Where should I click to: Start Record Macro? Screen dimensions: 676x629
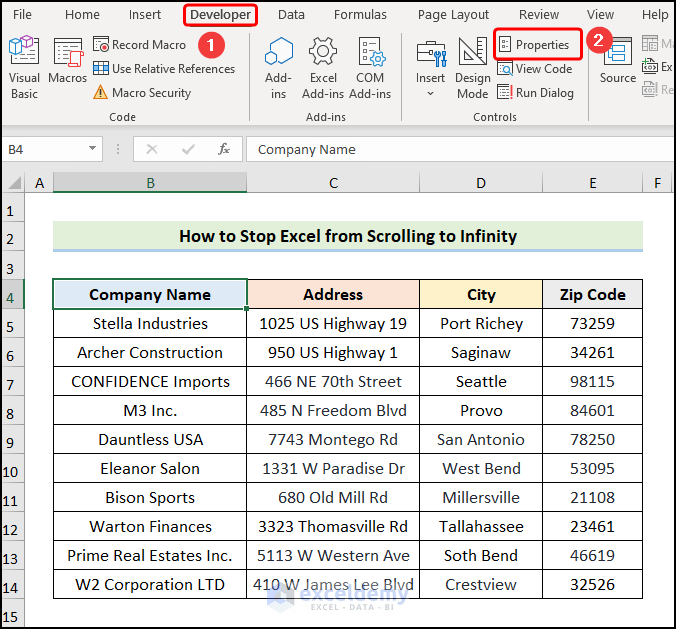(139, 45)
